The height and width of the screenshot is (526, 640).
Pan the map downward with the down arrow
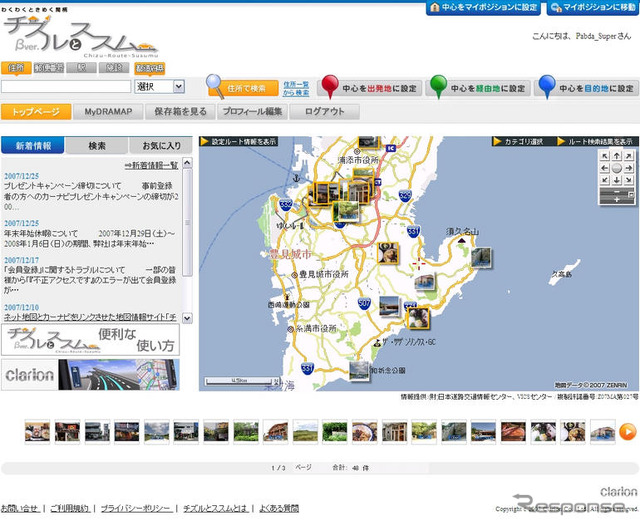click(x=617, y=180)
